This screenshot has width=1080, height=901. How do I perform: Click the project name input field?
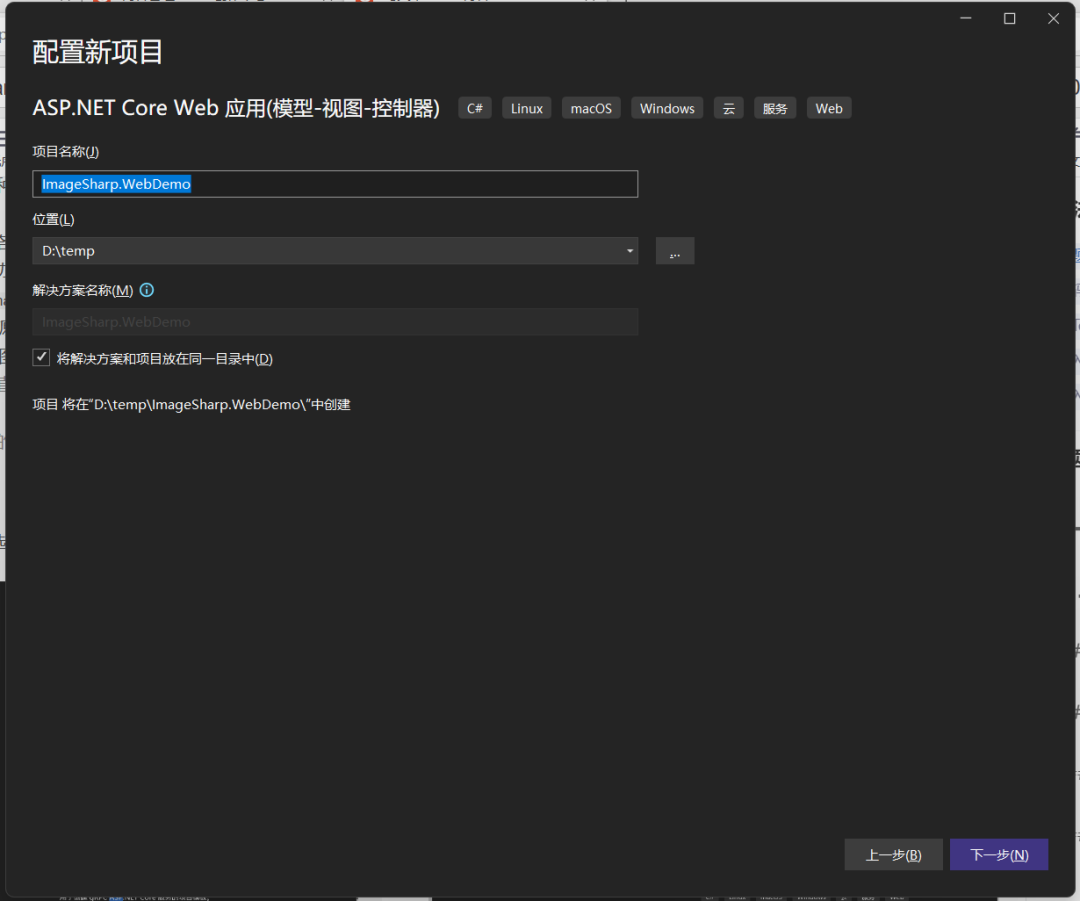tap(335, 184)
